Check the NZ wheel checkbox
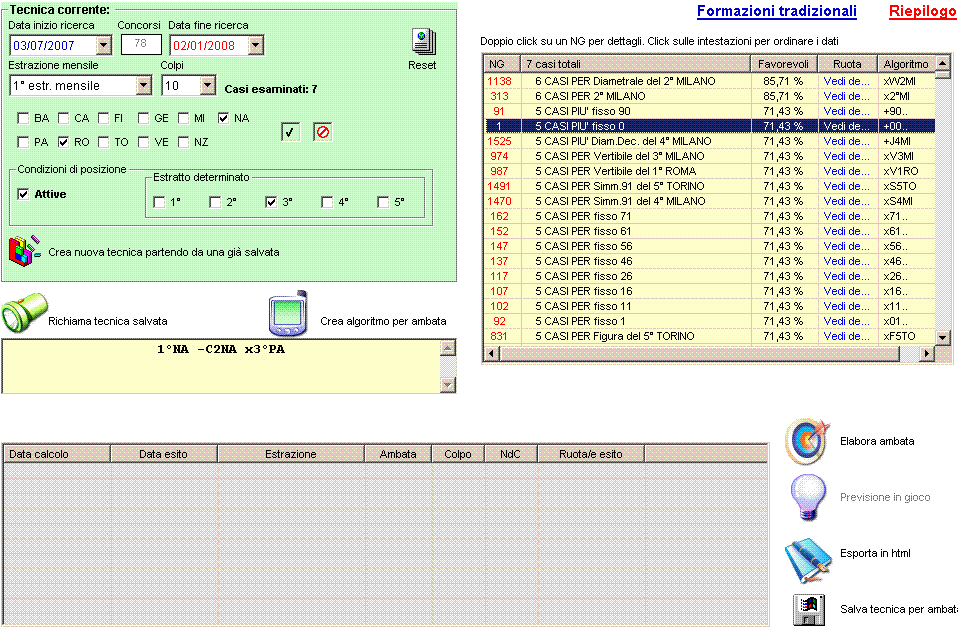Screen dimensions: 958x636 point(183,142)
